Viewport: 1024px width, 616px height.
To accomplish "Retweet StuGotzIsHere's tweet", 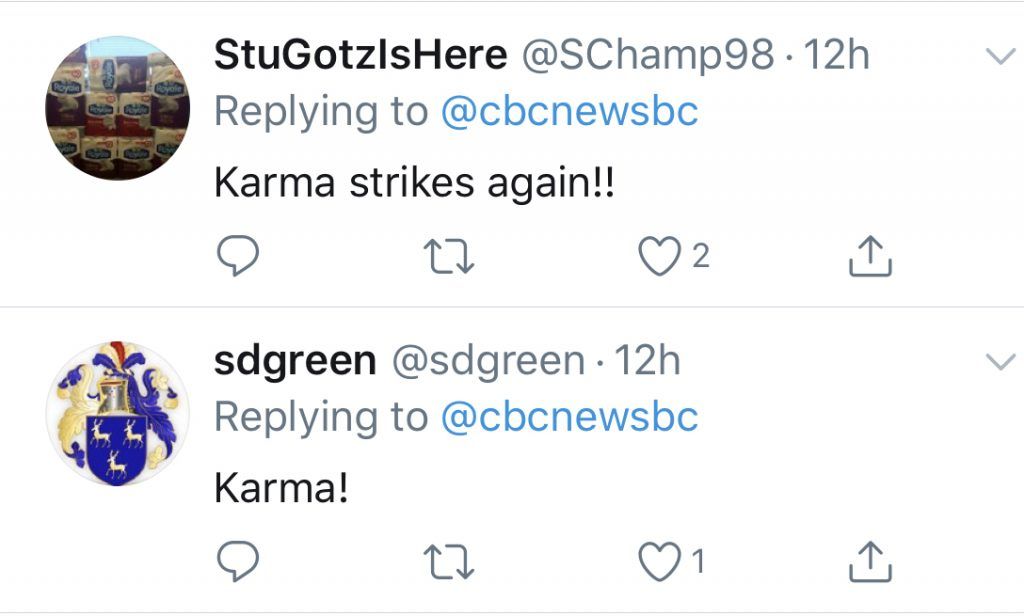I will click(x=449, y=257).
